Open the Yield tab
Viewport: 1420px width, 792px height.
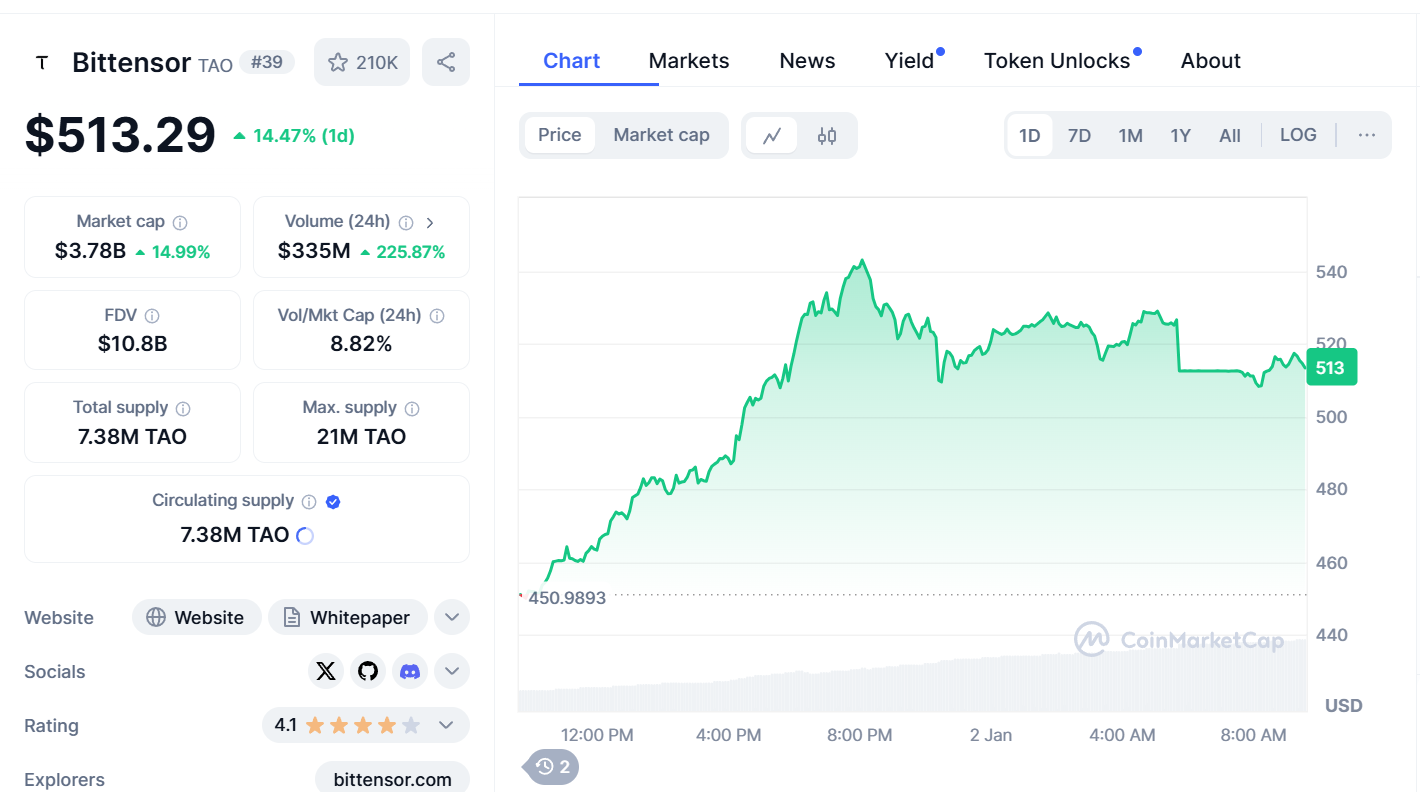[909, 61]
